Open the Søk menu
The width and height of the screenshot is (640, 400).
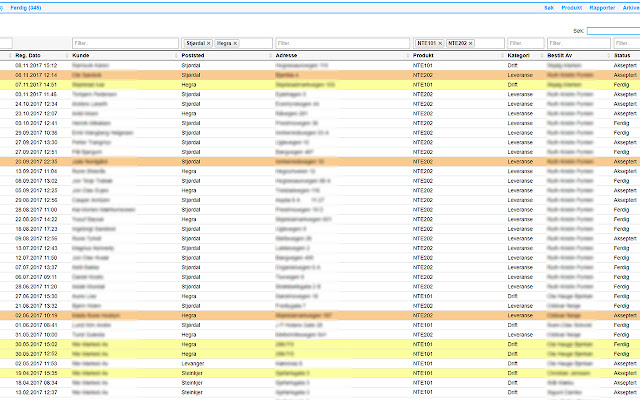click(549, 6)
